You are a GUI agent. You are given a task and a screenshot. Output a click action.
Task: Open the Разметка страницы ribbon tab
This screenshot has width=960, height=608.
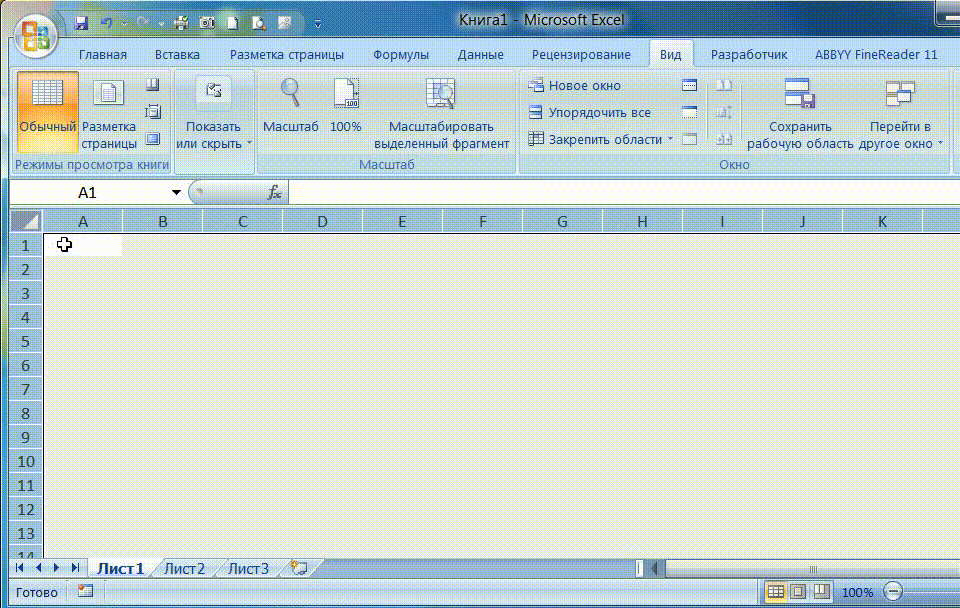(287, 54)
